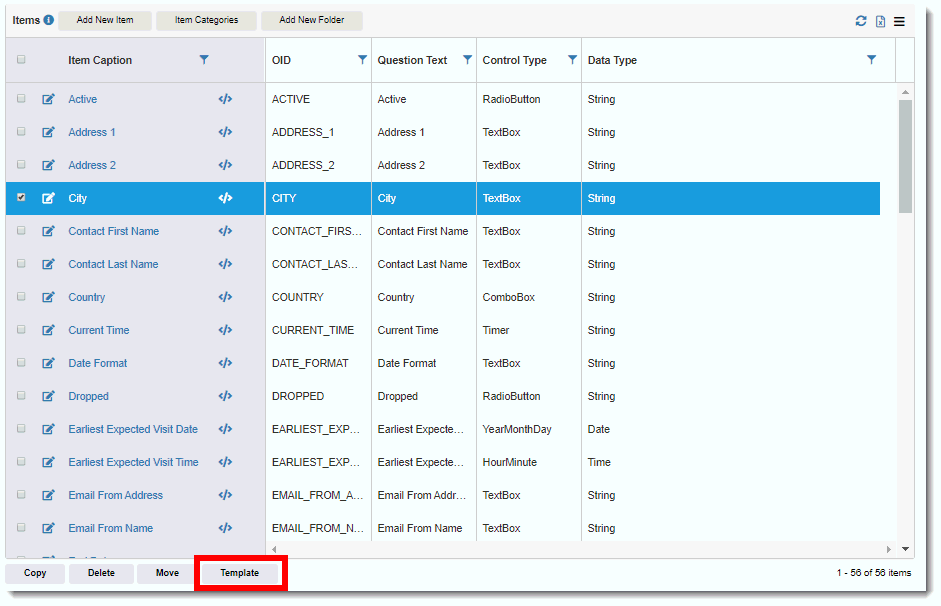Check the Address 2 row checkbox
941x606 pixels.
pyautogui.click(x=21, y=164)
